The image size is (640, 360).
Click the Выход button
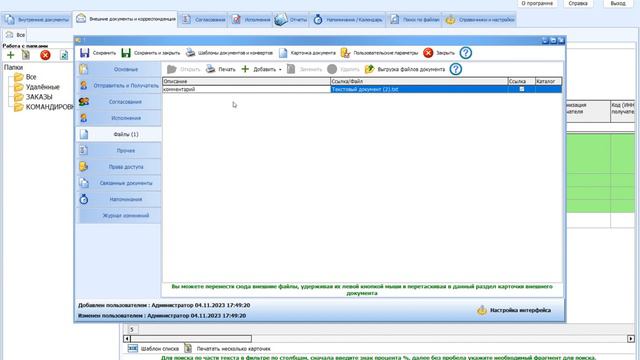[618, 3]
